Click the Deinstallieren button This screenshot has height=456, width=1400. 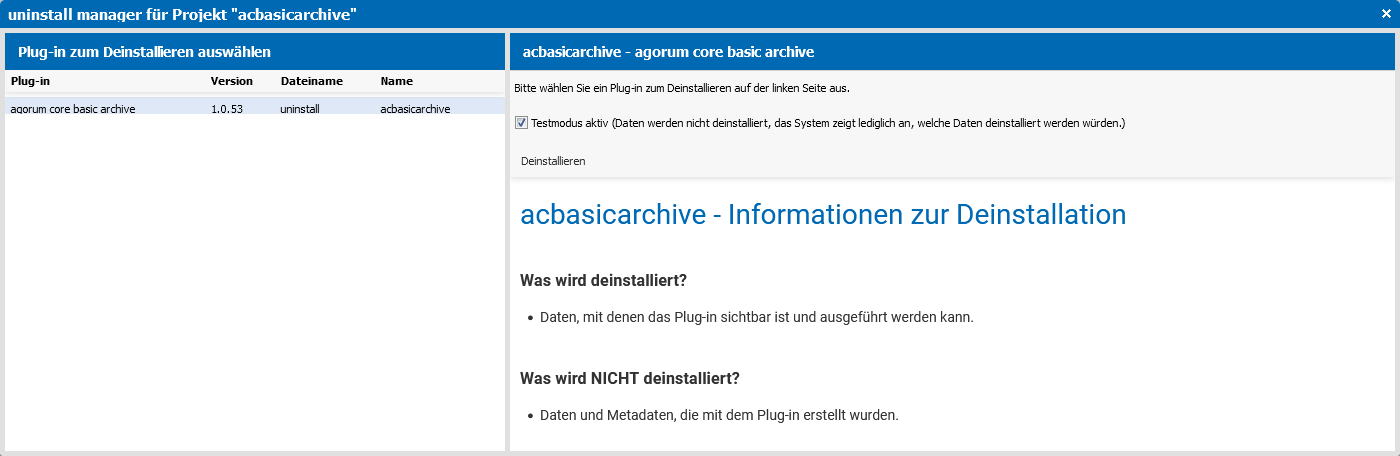pos(553,160)
